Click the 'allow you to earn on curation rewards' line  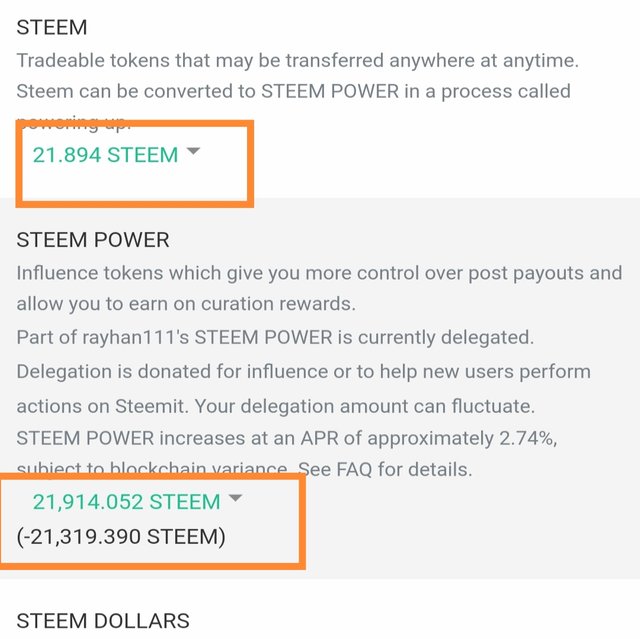pos(186,304)
